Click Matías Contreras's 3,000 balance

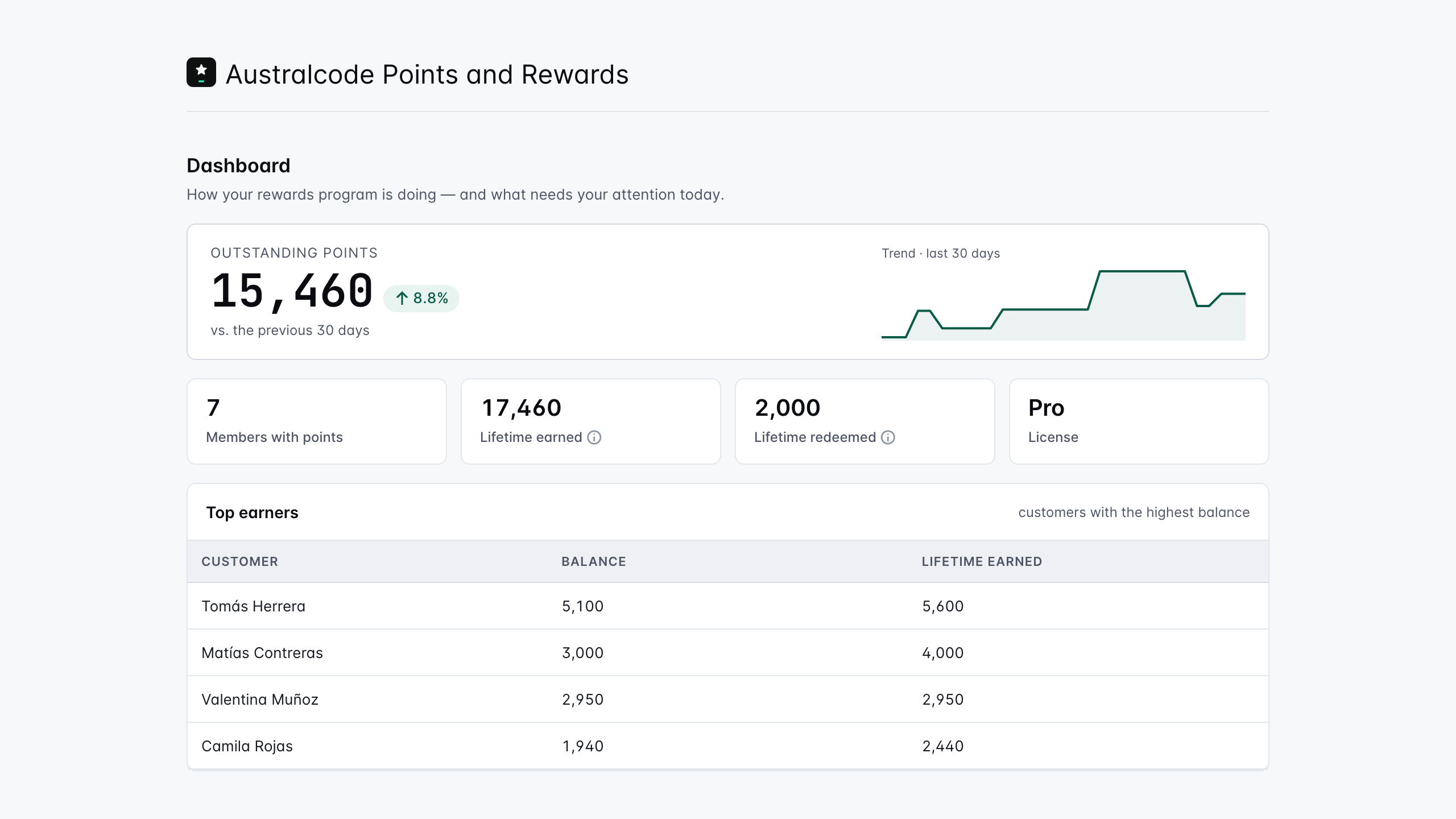pyautogui.click(x=582, y=653)
